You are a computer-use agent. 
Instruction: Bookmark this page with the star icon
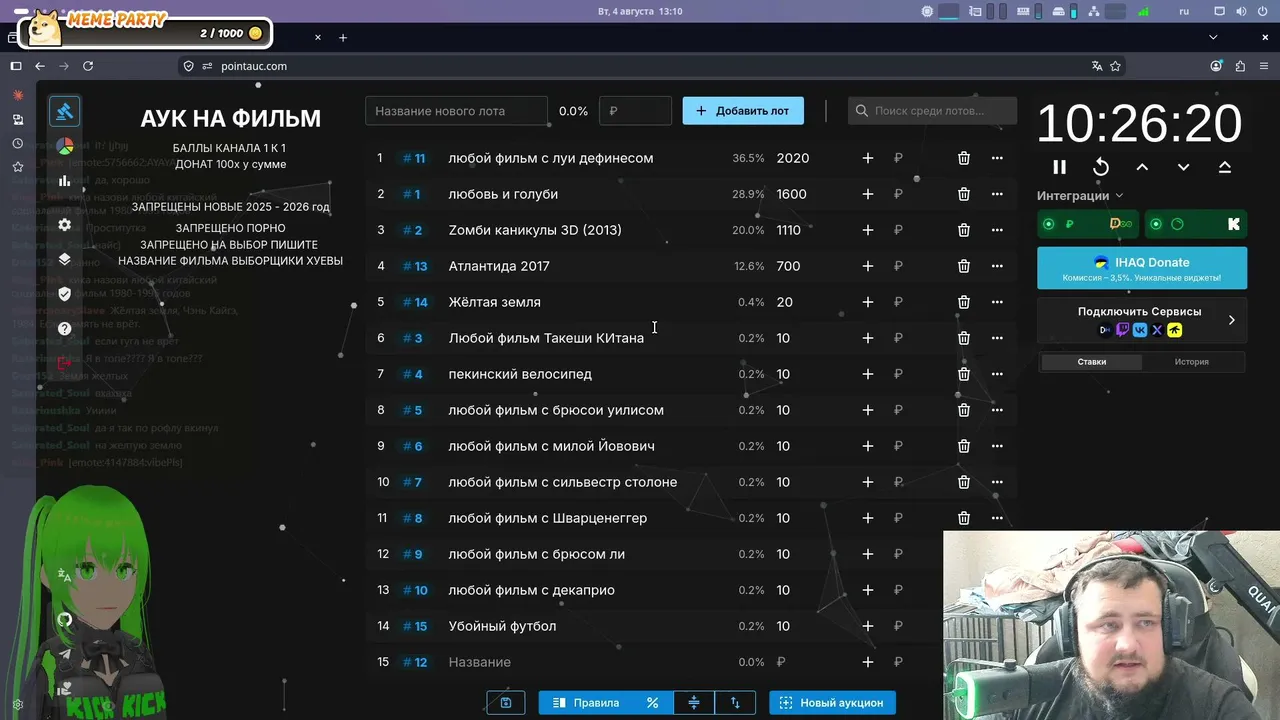1115,66
